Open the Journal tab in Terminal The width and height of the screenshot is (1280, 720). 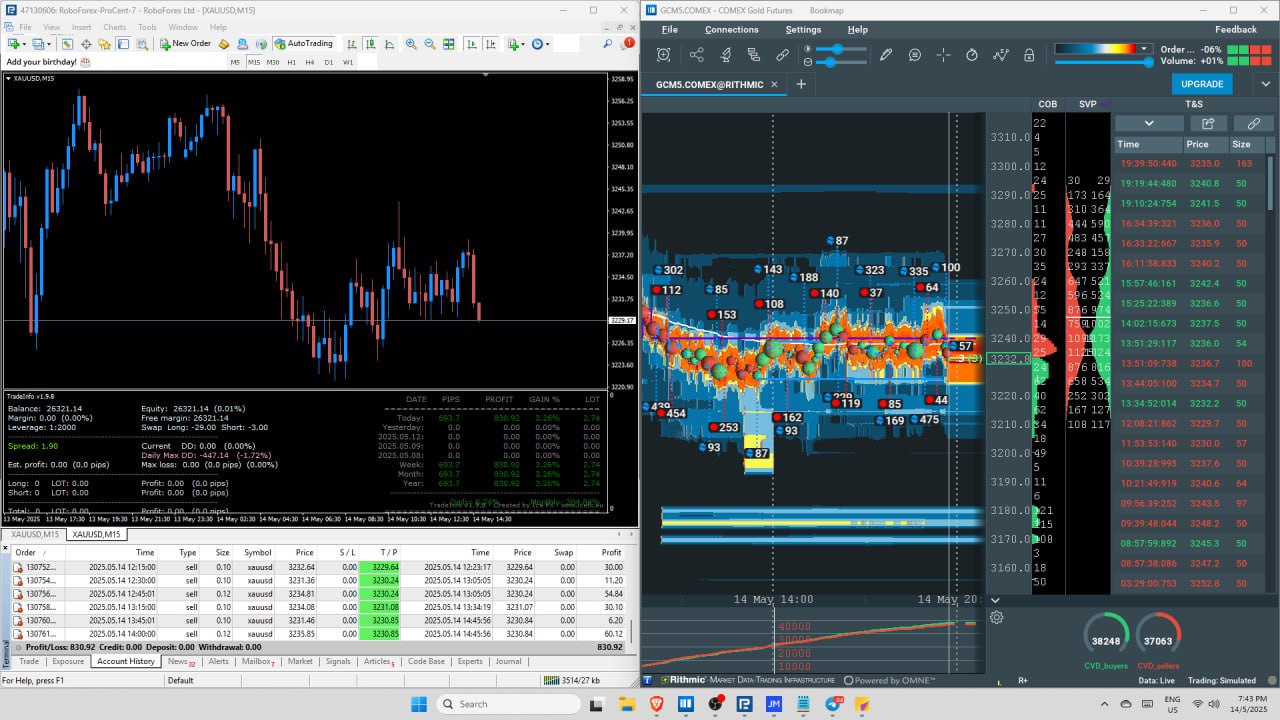[x=508, y=661]
